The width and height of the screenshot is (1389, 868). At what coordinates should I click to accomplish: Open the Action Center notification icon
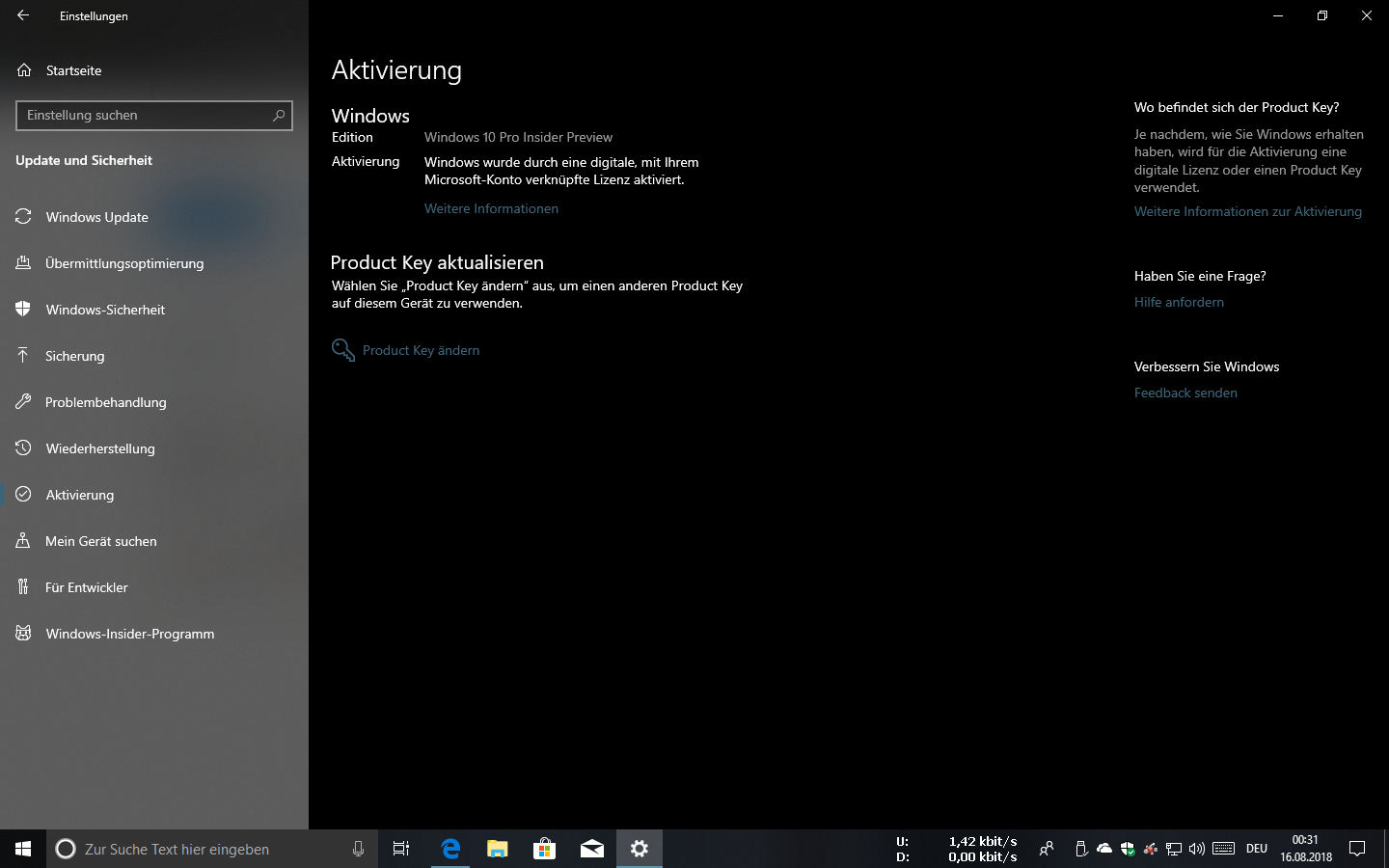click(x=1357, y=849)
